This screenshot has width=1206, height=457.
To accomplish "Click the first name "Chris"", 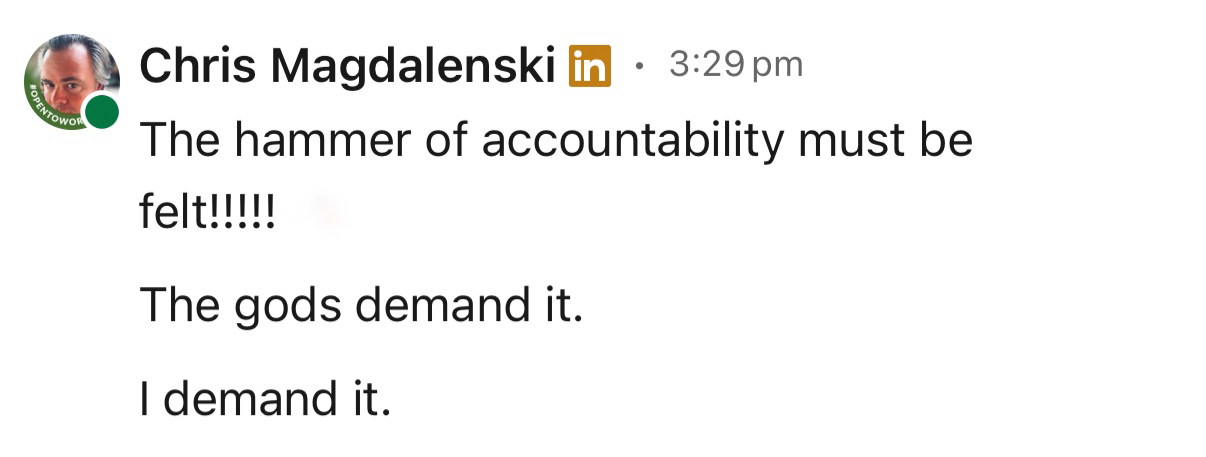I will click(199, 67).
